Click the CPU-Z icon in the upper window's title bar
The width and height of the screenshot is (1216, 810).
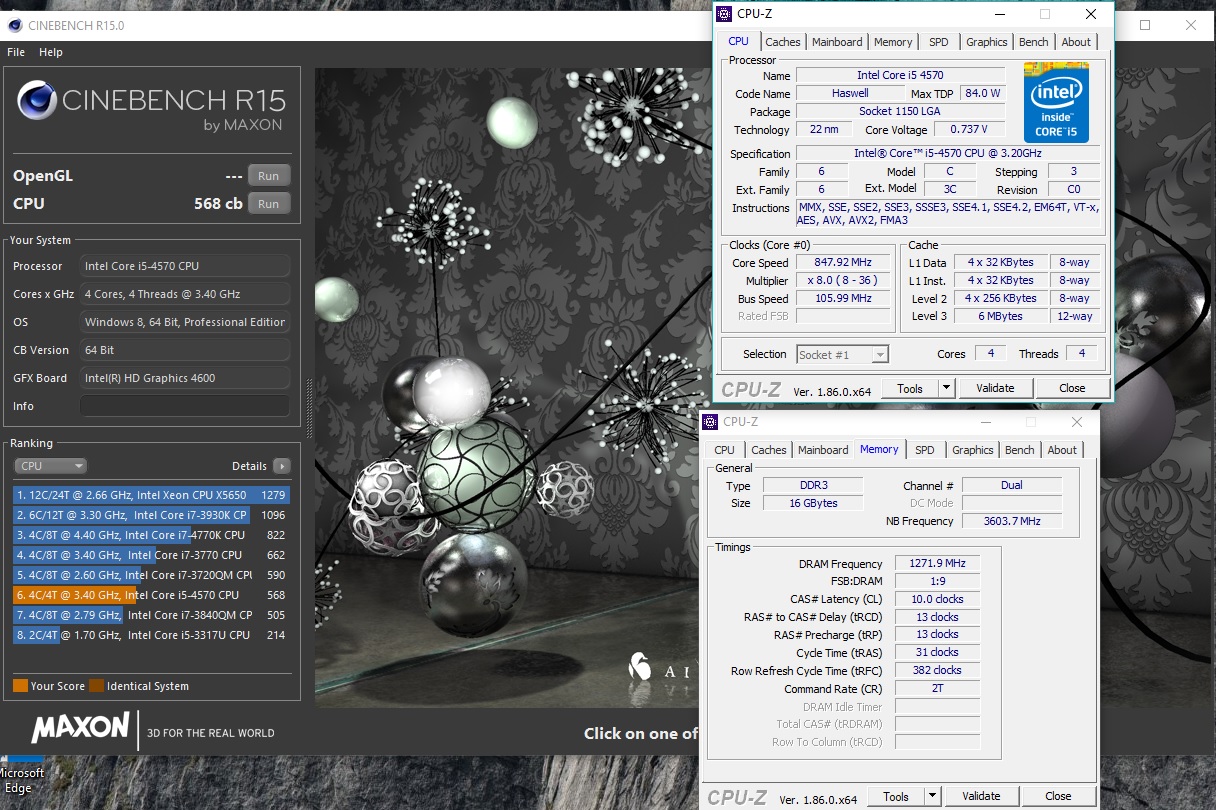coord(724,14)
